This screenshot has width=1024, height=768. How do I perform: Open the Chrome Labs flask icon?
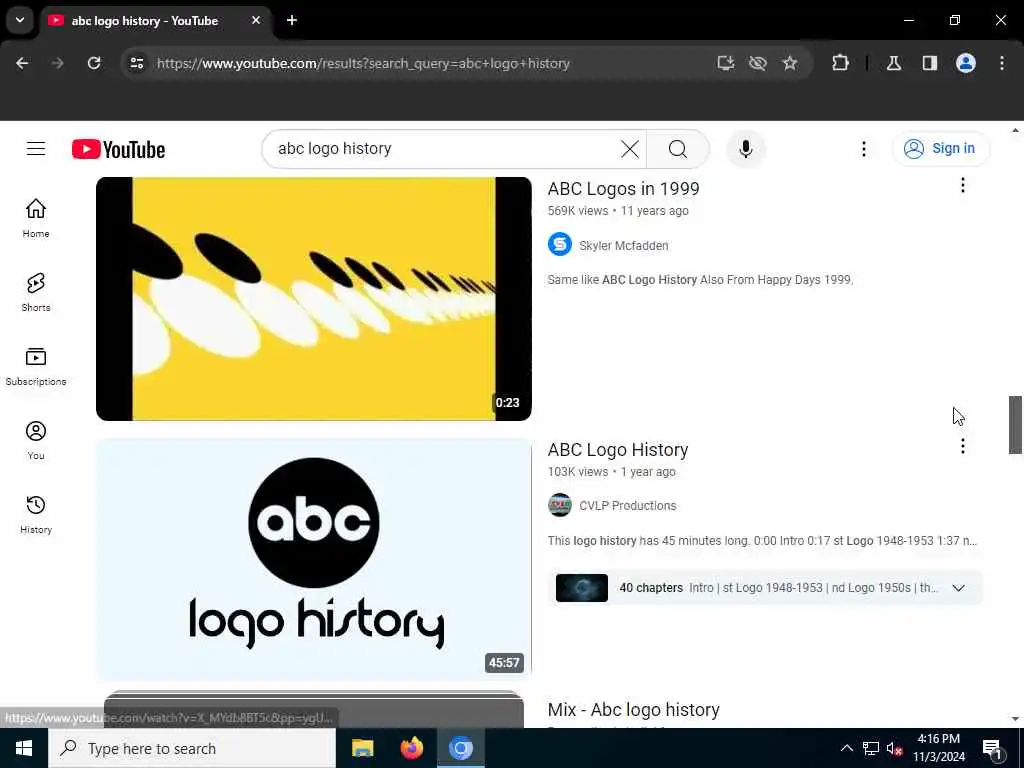[x=893, y=63]
